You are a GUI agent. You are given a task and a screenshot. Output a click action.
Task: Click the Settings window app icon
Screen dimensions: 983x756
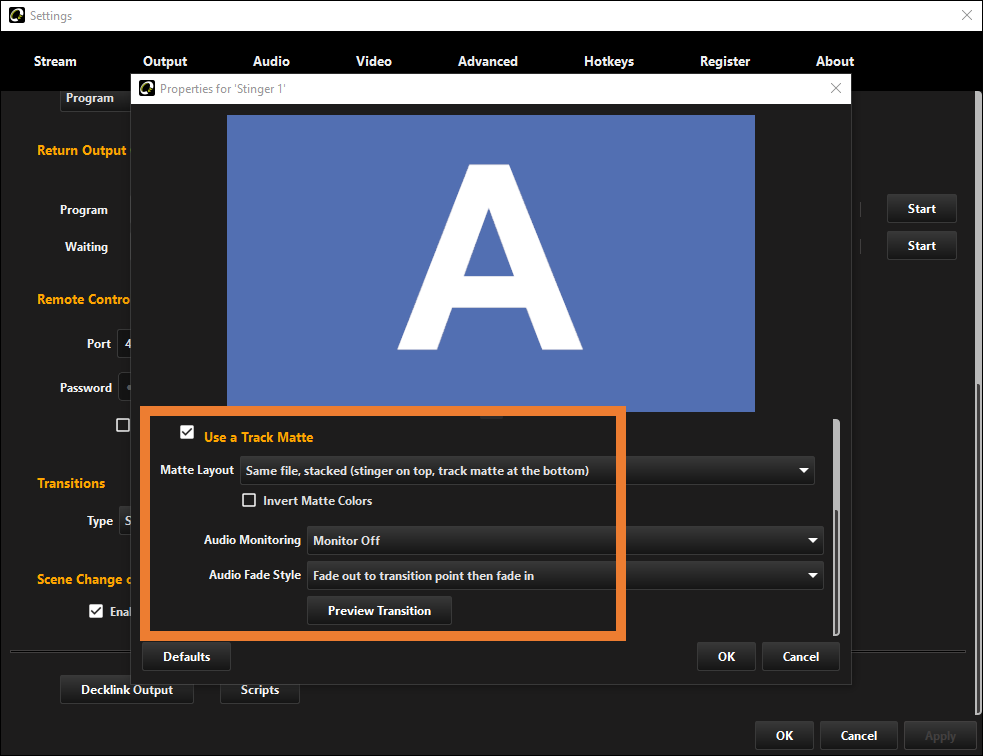(x=16, y=16)
